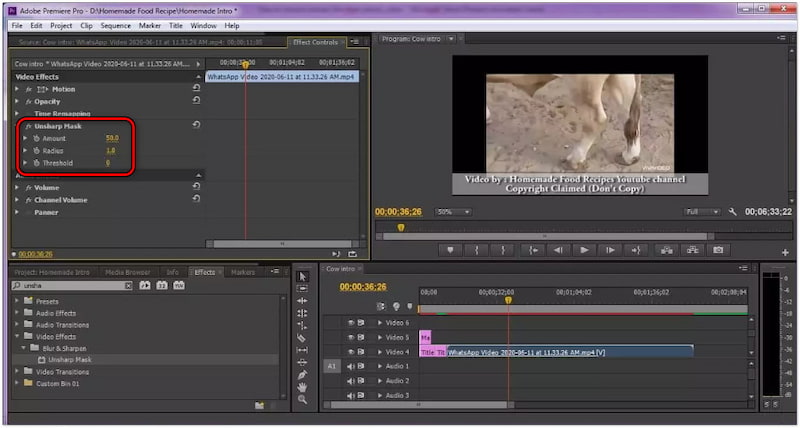Expand the Motion effect properties
This screenshot has height=428, width=800.
(x=17, y=89)
